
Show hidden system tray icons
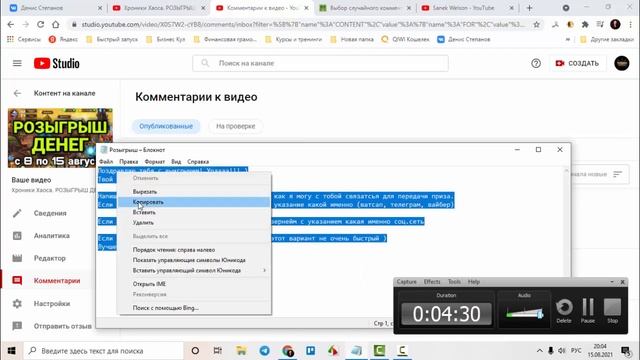pos(539,351)
